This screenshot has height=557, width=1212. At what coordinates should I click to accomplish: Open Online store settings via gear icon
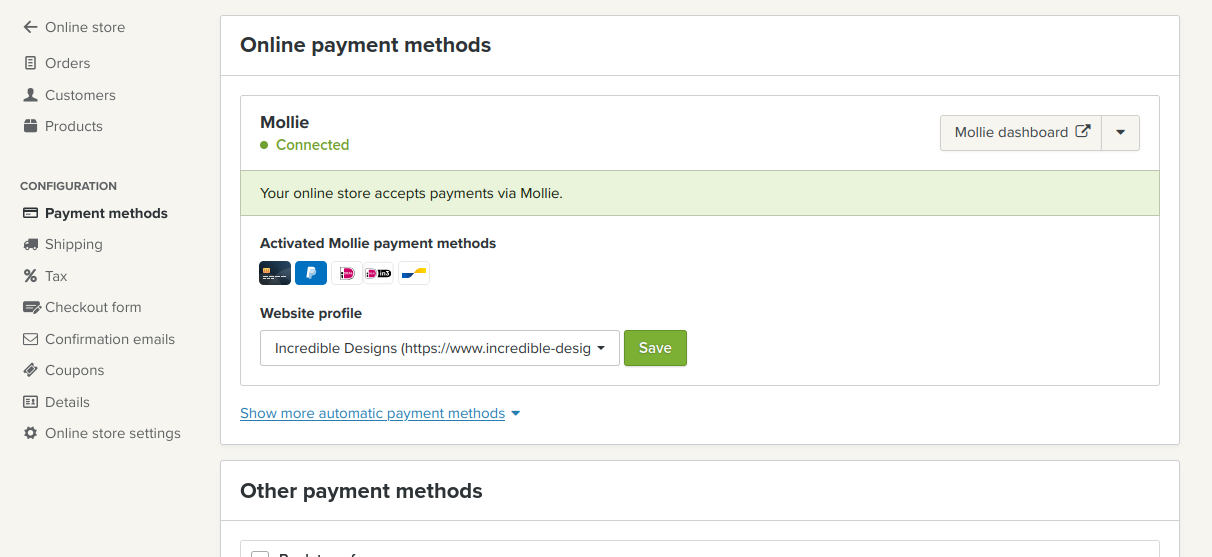tap(30, 433)
